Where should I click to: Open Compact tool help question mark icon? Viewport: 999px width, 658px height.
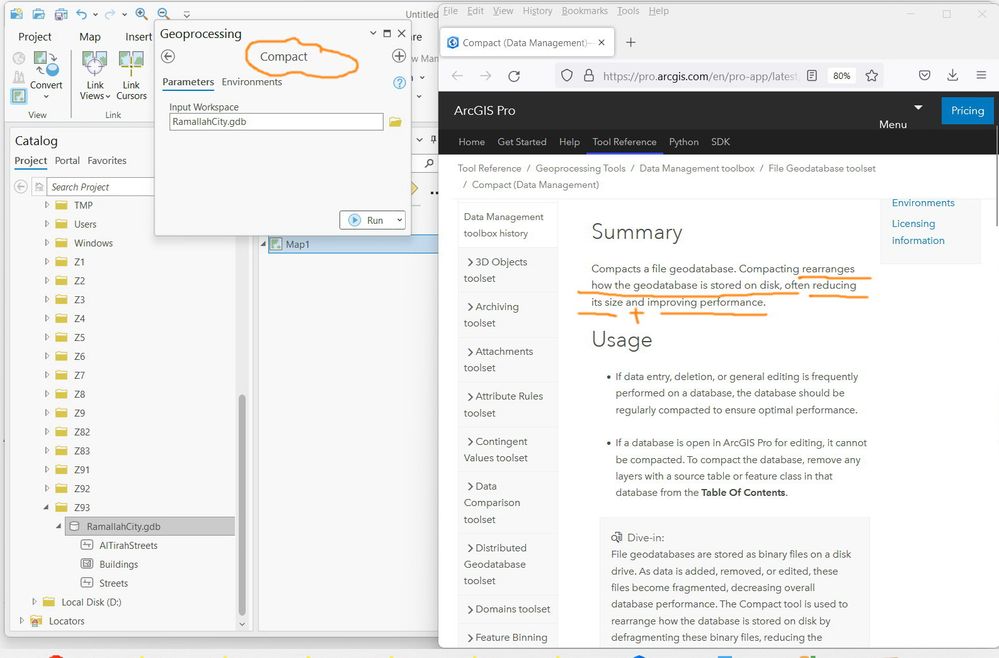coord(399,82)
